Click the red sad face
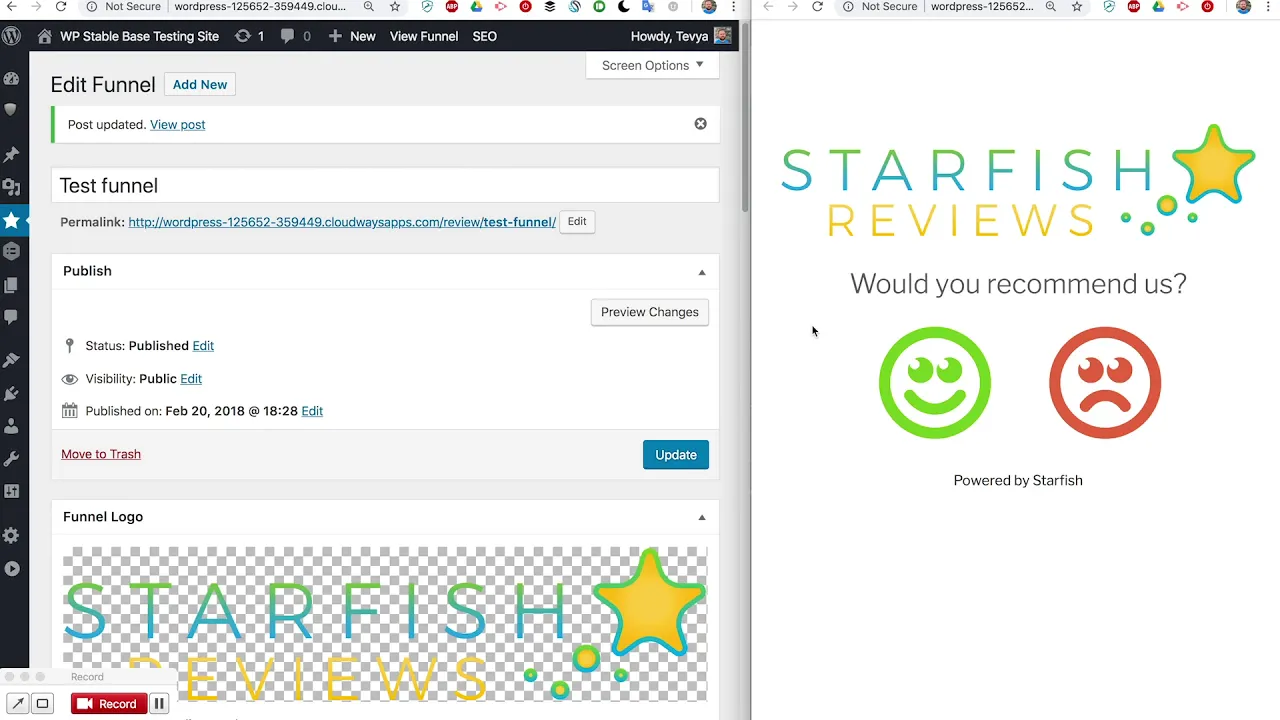Image resolution: width=1280 pixels, height=720 pixels. click(1105, 383)
